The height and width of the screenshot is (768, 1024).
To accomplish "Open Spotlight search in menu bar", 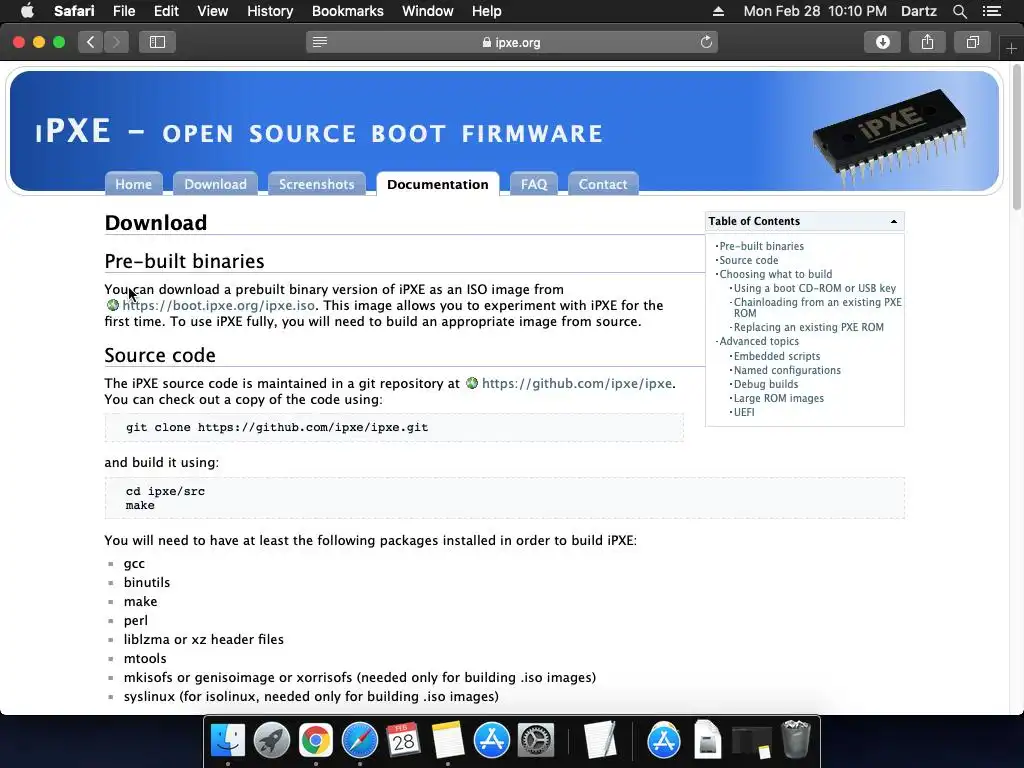I will pyautogui.click(x=959, y=11).
